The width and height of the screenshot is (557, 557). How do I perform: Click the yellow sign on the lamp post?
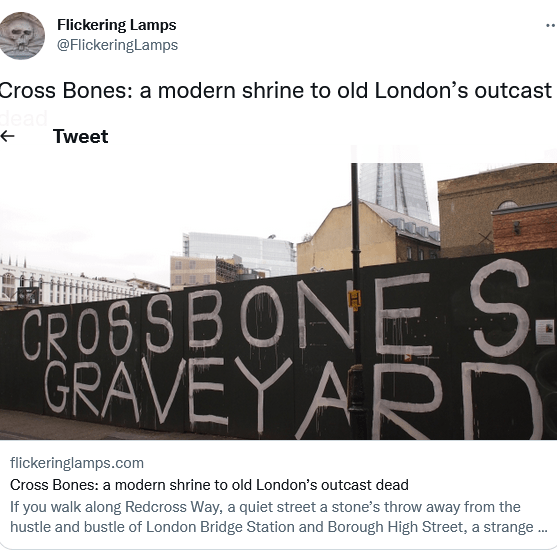pyautogui.click(x=354, y=299)
